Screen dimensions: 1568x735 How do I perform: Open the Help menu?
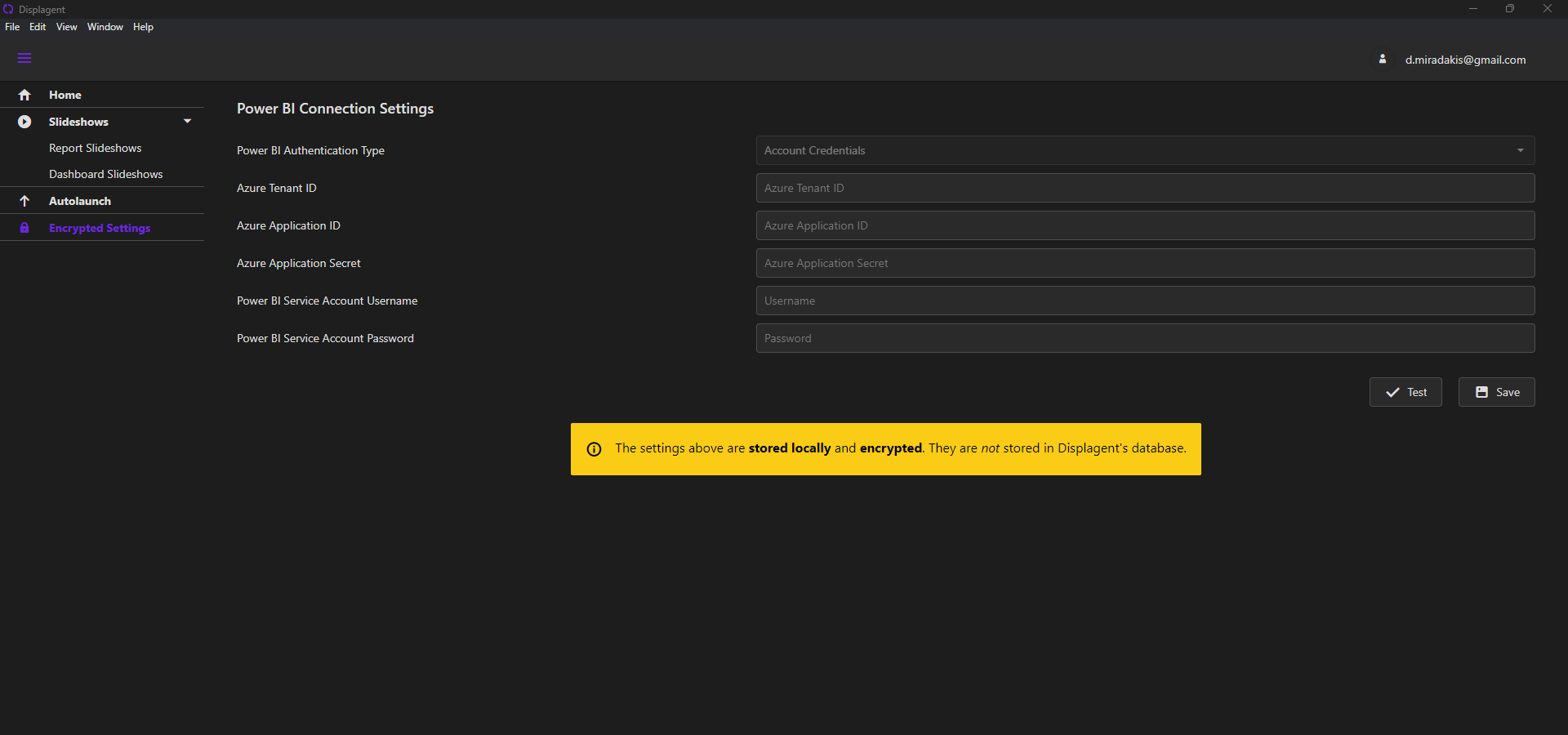[144, 27]
